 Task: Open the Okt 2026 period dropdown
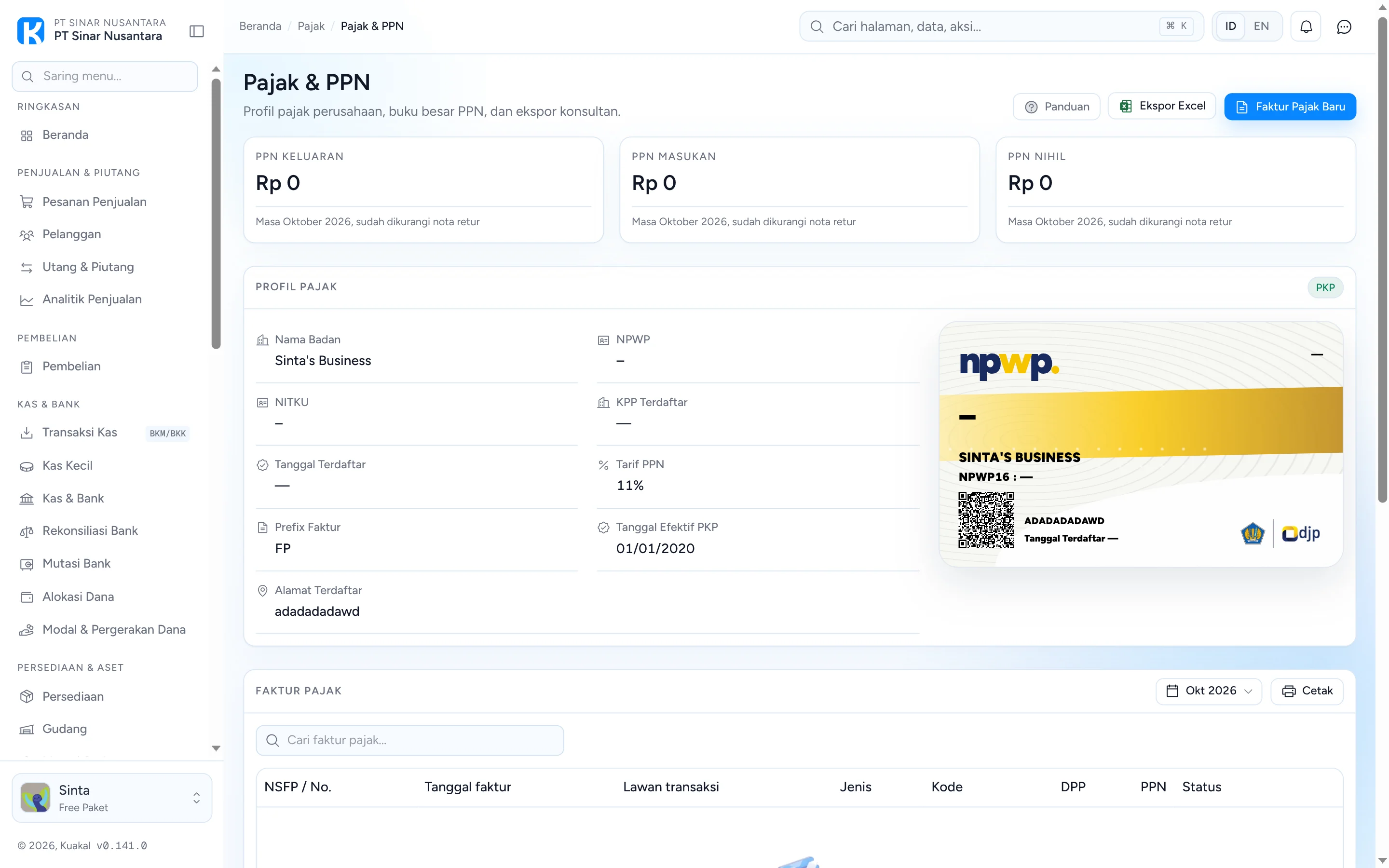(x=1208, y=691)
